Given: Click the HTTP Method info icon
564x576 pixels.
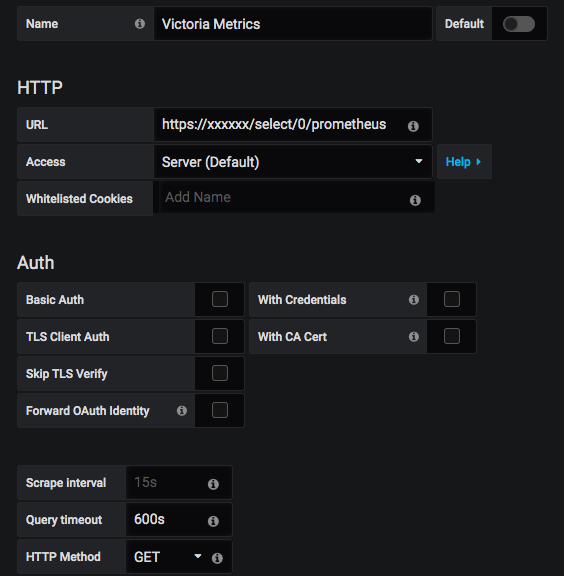Looking at the screenshot, I should (217, 558).
